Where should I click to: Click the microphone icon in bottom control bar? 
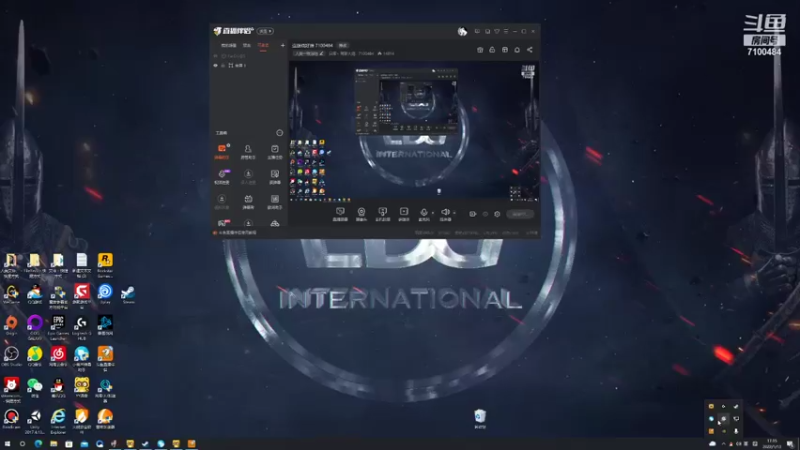point(423,212)
